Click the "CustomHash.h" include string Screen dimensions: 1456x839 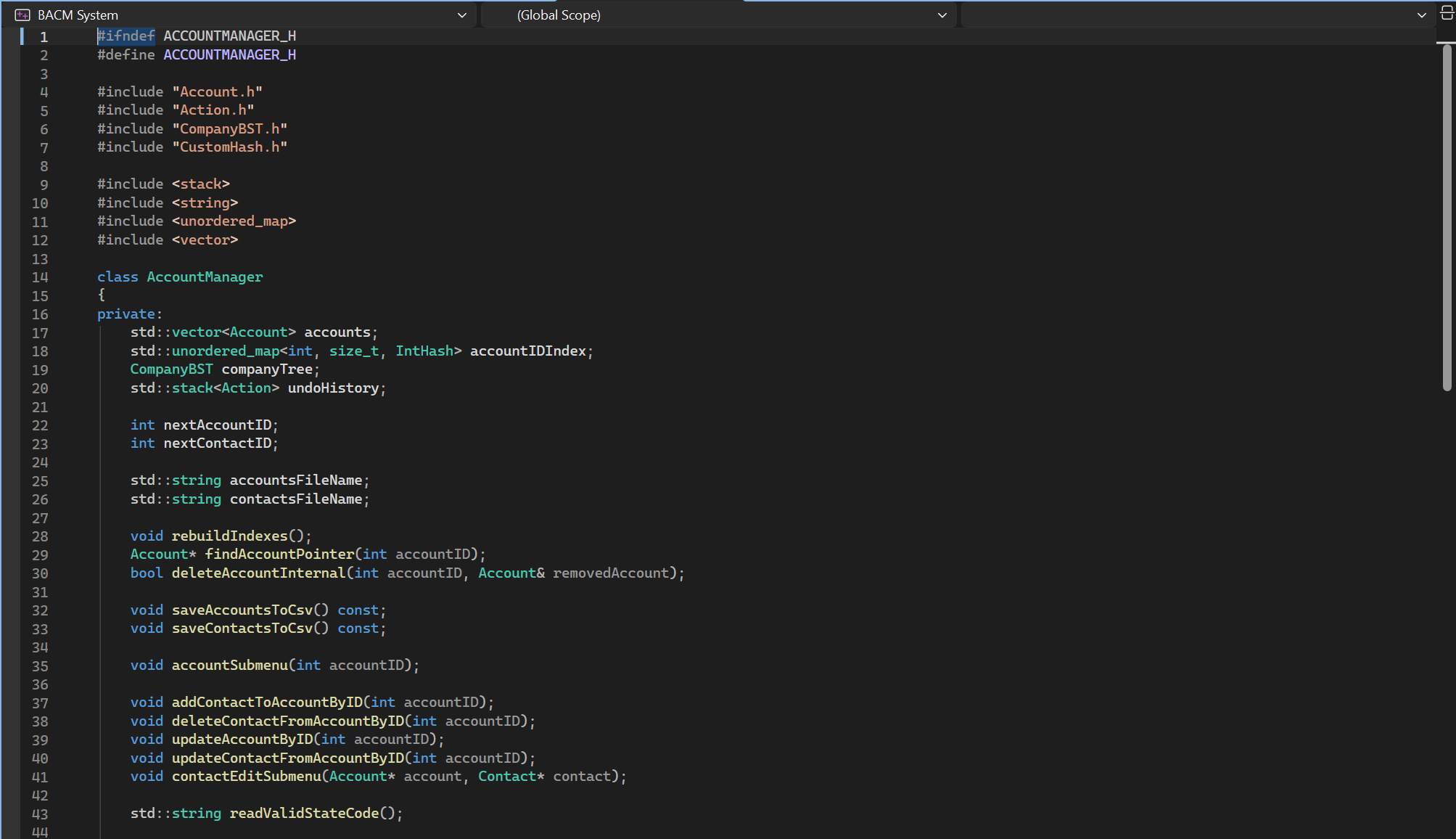pyautogui.click(x=230, y=147)
